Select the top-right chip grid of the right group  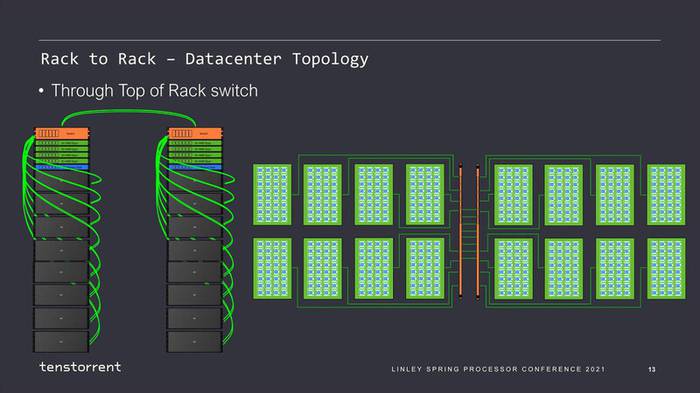[x=666, y=195]
